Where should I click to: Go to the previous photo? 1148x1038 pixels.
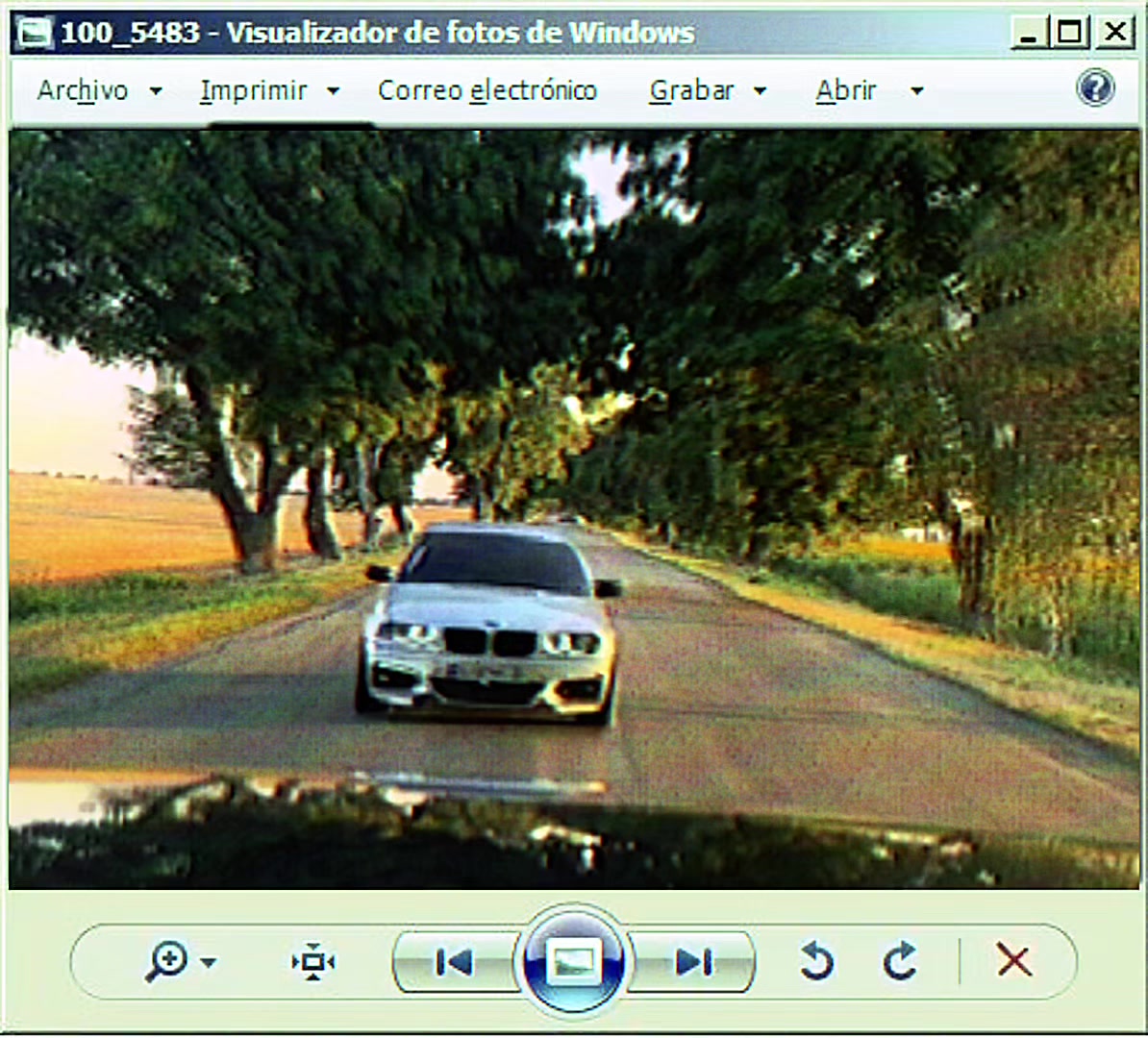[454, 962]
